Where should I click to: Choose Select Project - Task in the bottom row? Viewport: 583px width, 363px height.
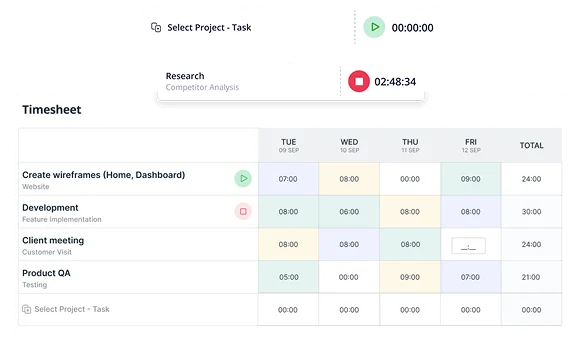pos(72,309)
